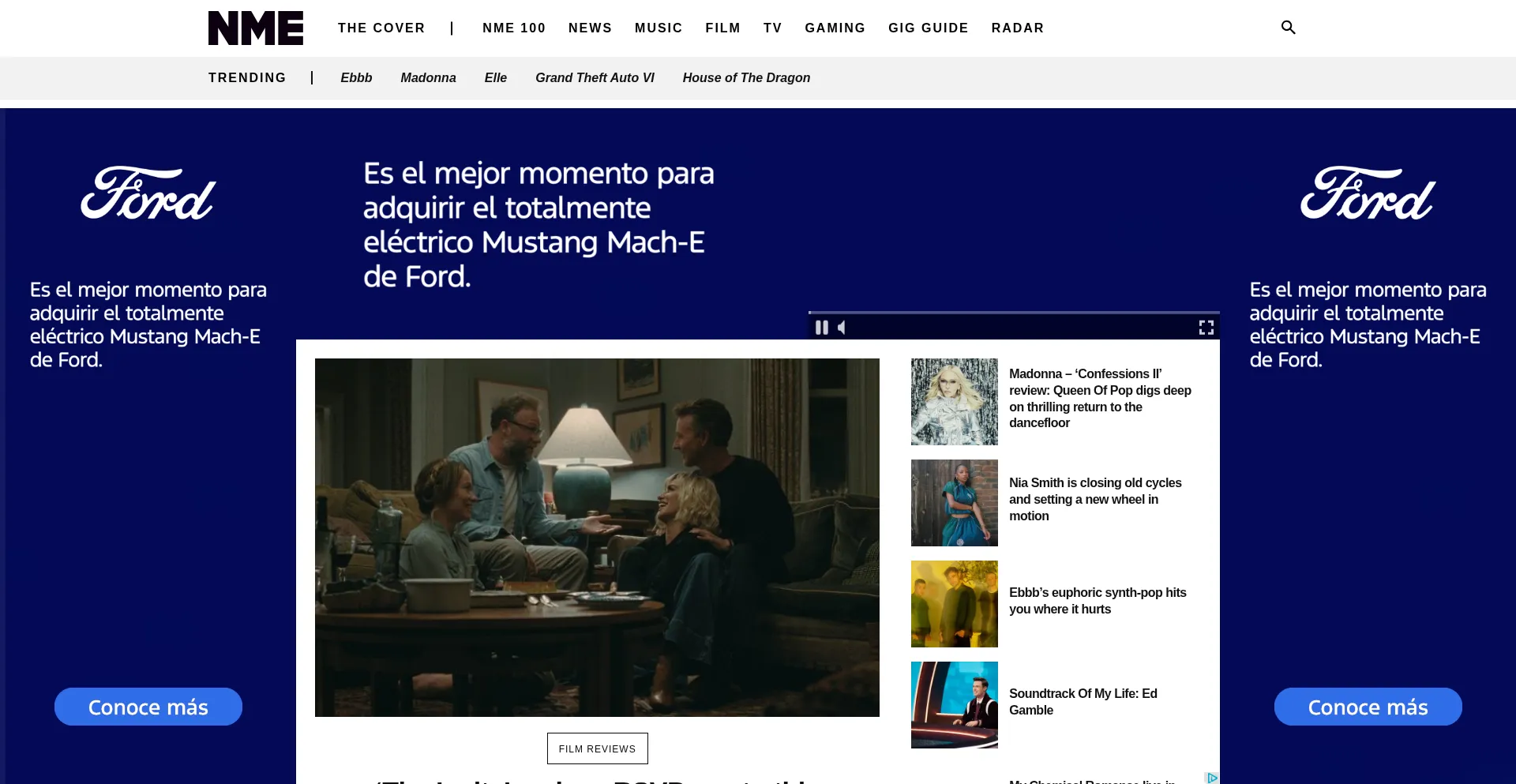Click the video ad progress bar
1516x784 pixels.
pyautogui.click(x=1014, y=313)
